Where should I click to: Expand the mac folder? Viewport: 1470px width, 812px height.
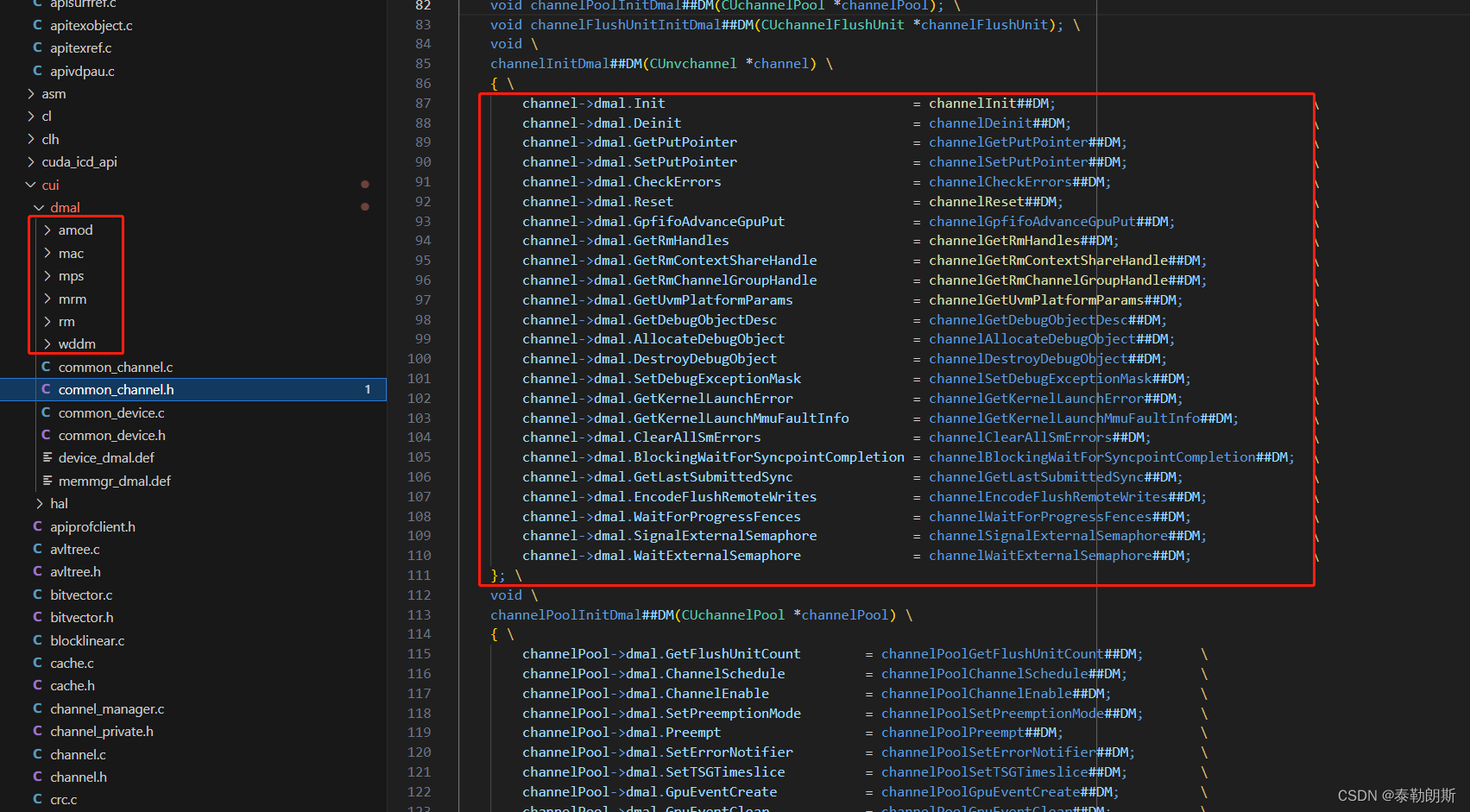(47, 253)
